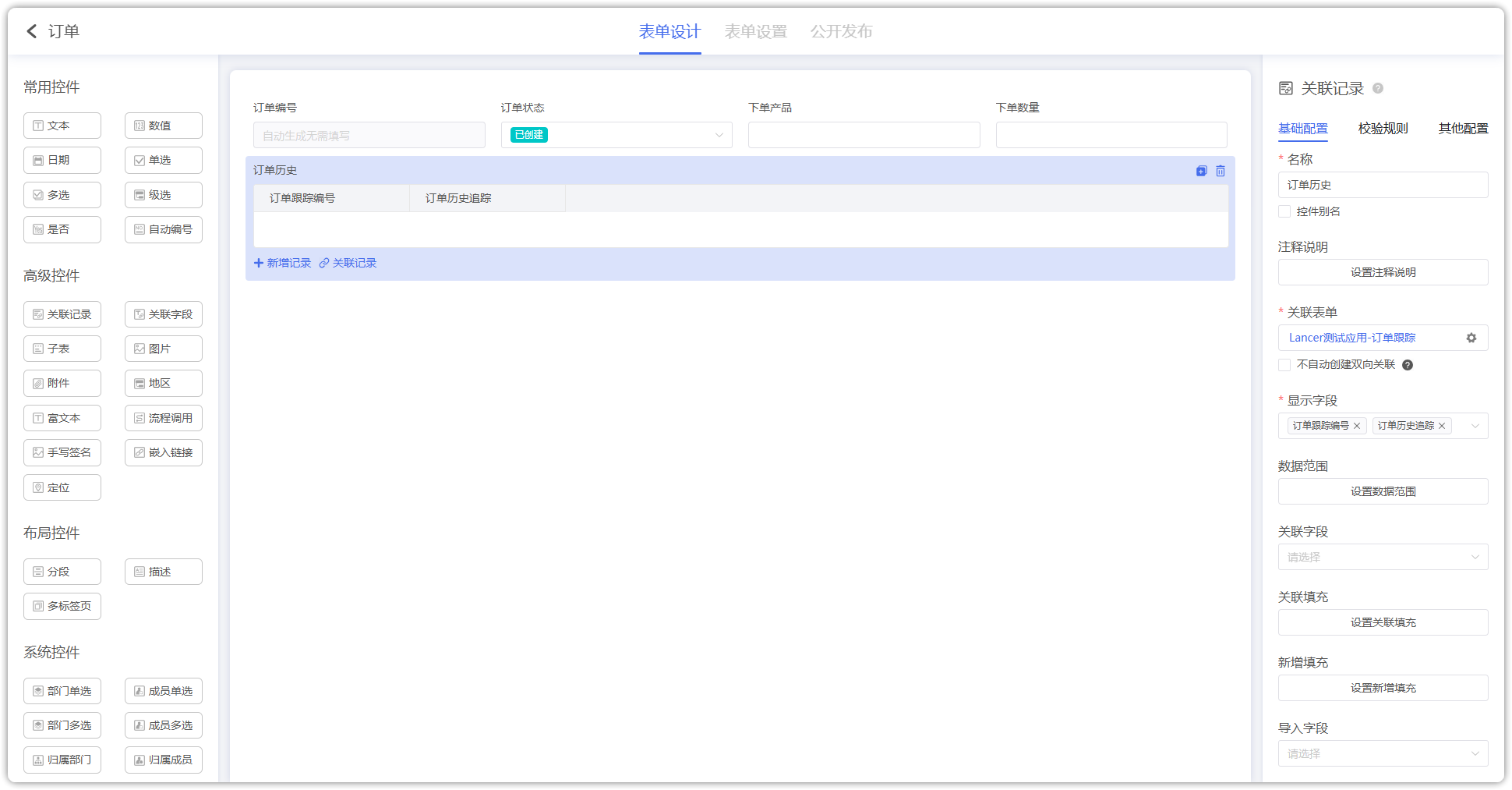Enable the 控件别名 checkbox
1512x790 pixels.
(x=1284, y=211)
